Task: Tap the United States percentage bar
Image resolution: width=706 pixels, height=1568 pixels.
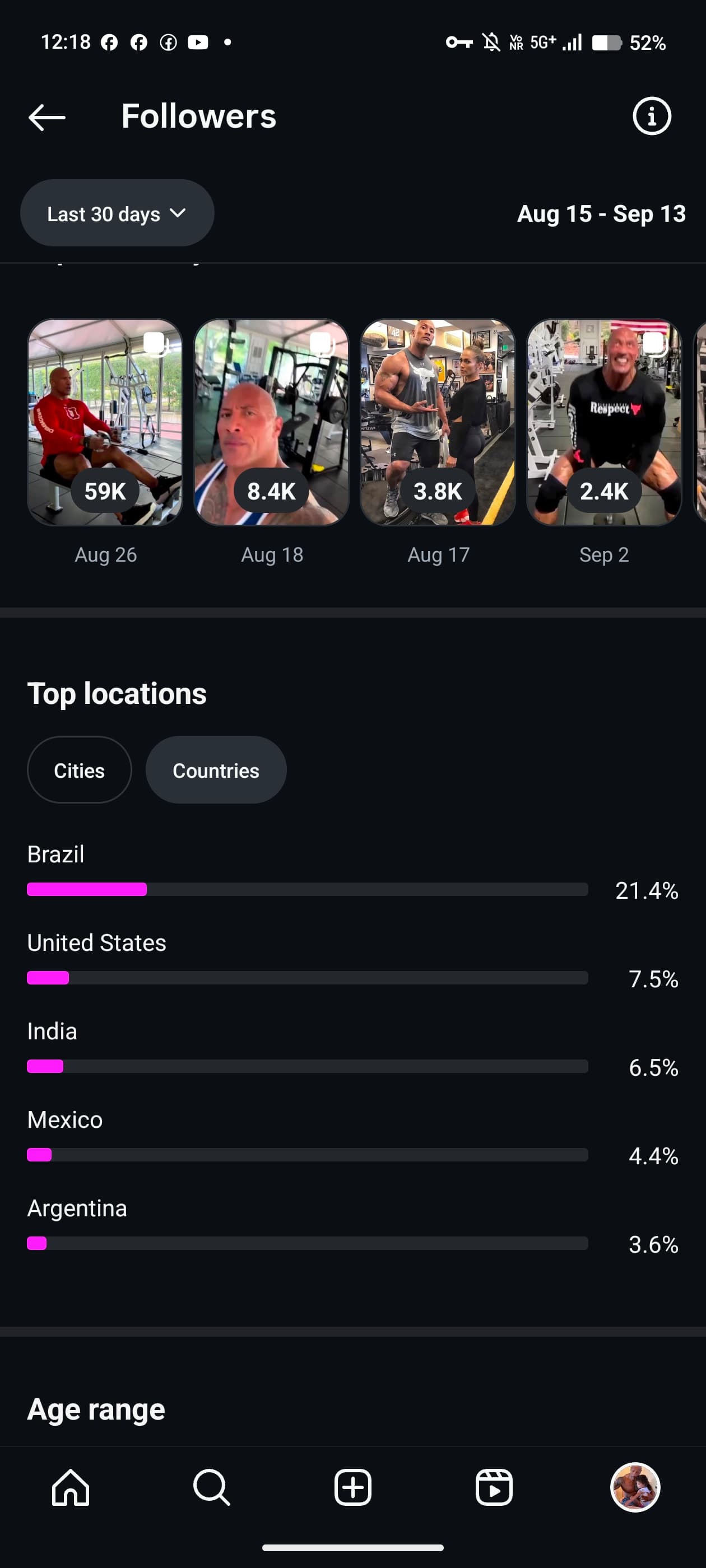Action: click(x=307, y=978)
